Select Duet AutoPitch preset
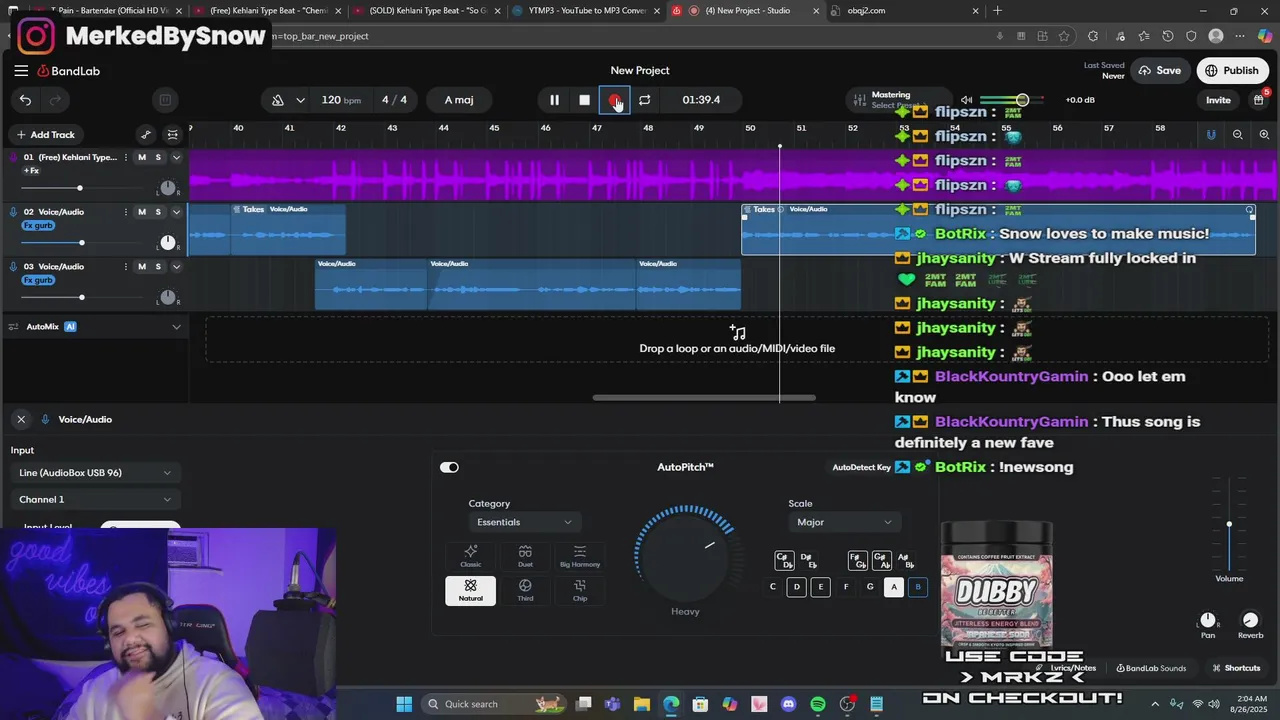Screen dimensions: 1280x720 [x=525, y=556]
